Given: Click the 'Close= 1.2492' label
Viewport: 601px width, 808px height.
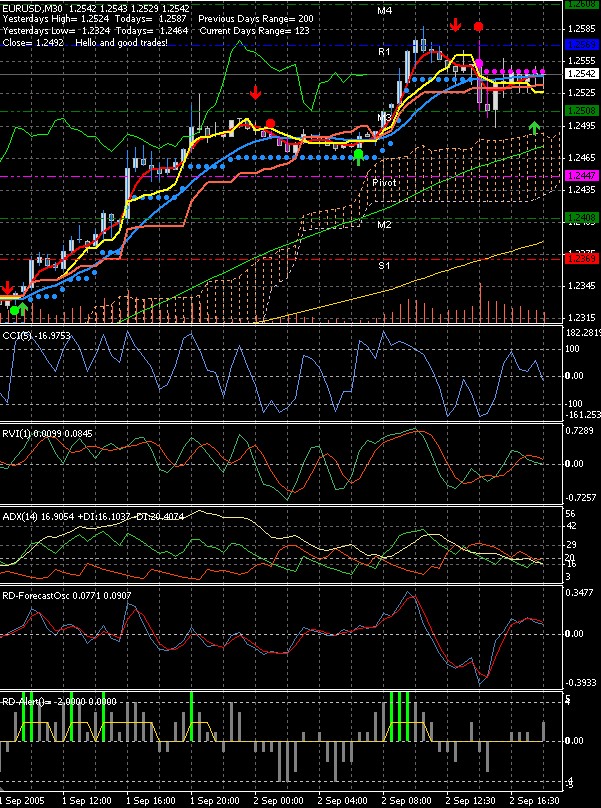Looking at the screenshot, I should (x=33, y=42).
